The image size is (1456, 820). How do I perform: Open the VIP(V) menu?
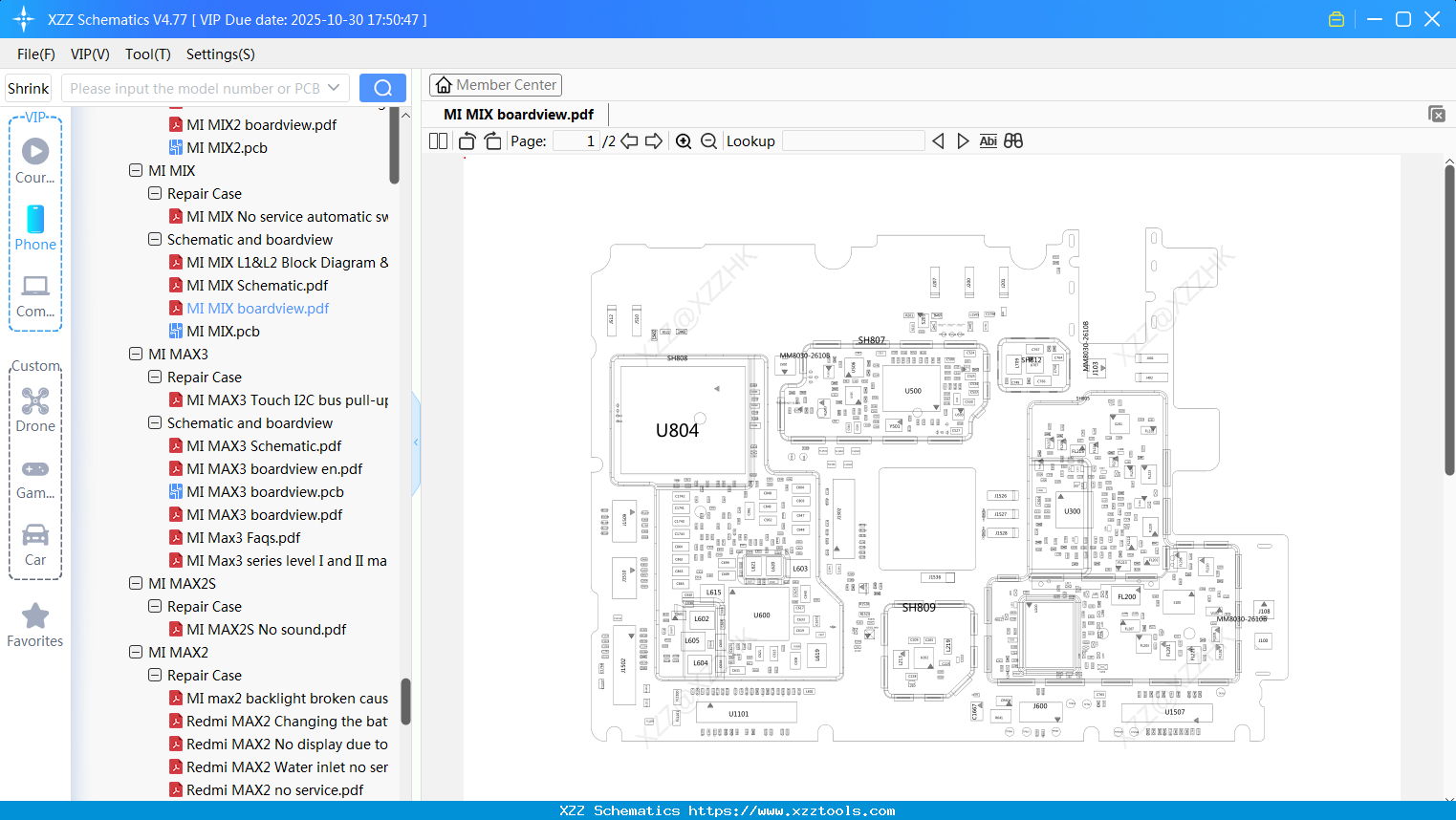pyautogui.click(x=90, y=54)
